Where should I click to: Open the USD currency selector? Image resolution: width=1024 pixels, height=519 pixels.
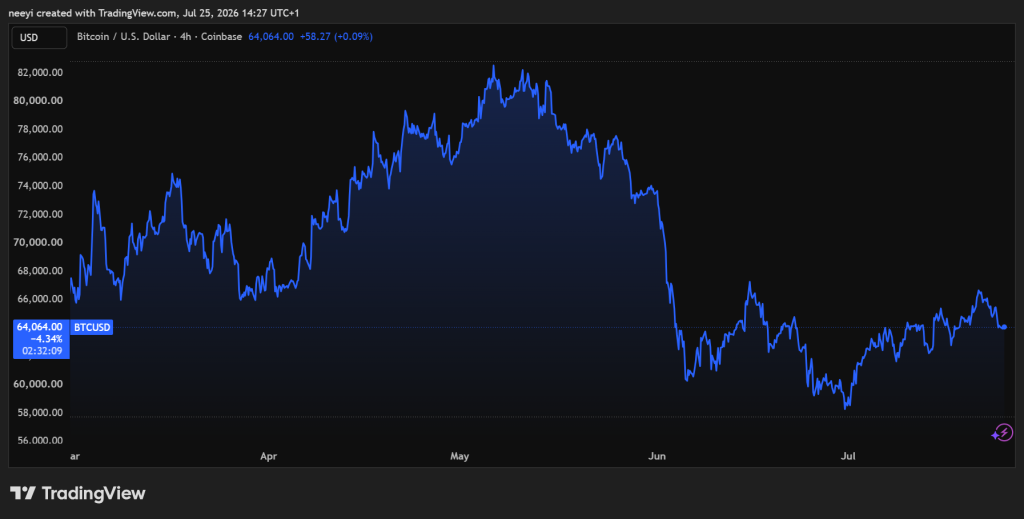click(39, 37)
